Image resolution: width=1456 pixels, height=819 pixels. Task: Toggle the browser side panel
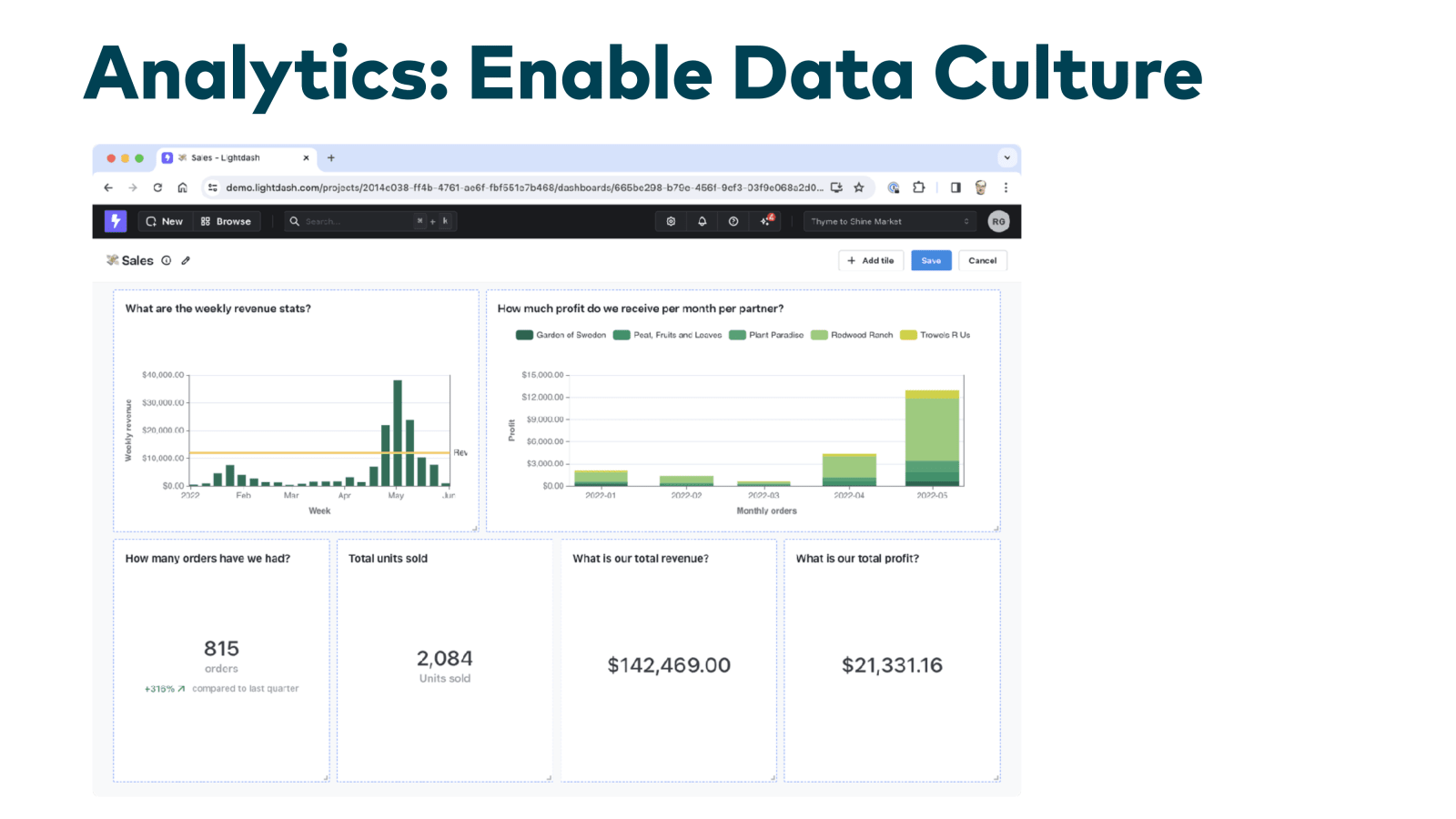(x=955, y=187)
